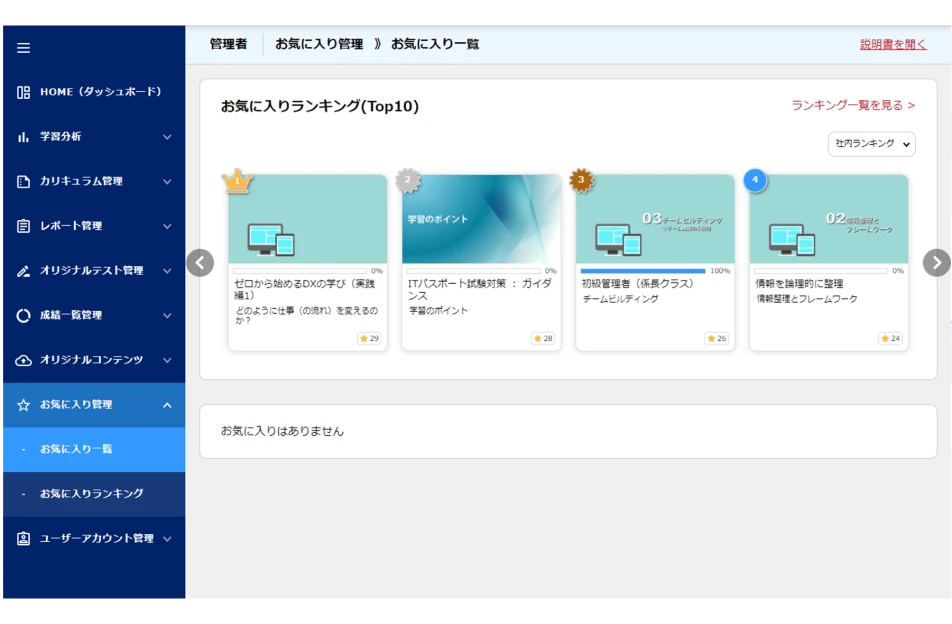952x624 pixels.
Task: Click the 28 favorites star on ITパスポート card
Action: 543,339
